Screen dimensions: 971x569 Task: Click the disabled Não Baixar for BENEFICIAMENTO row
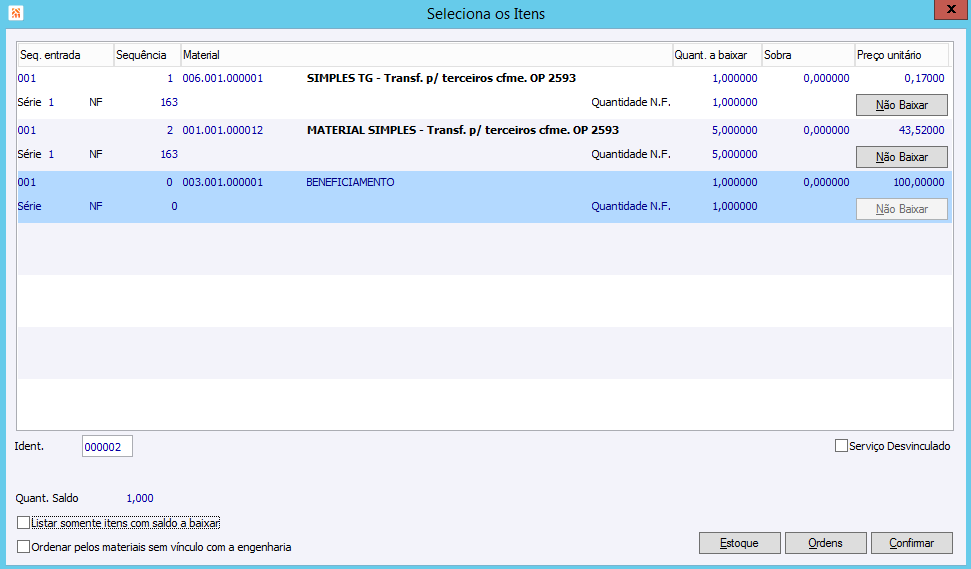tap(902, 209)
